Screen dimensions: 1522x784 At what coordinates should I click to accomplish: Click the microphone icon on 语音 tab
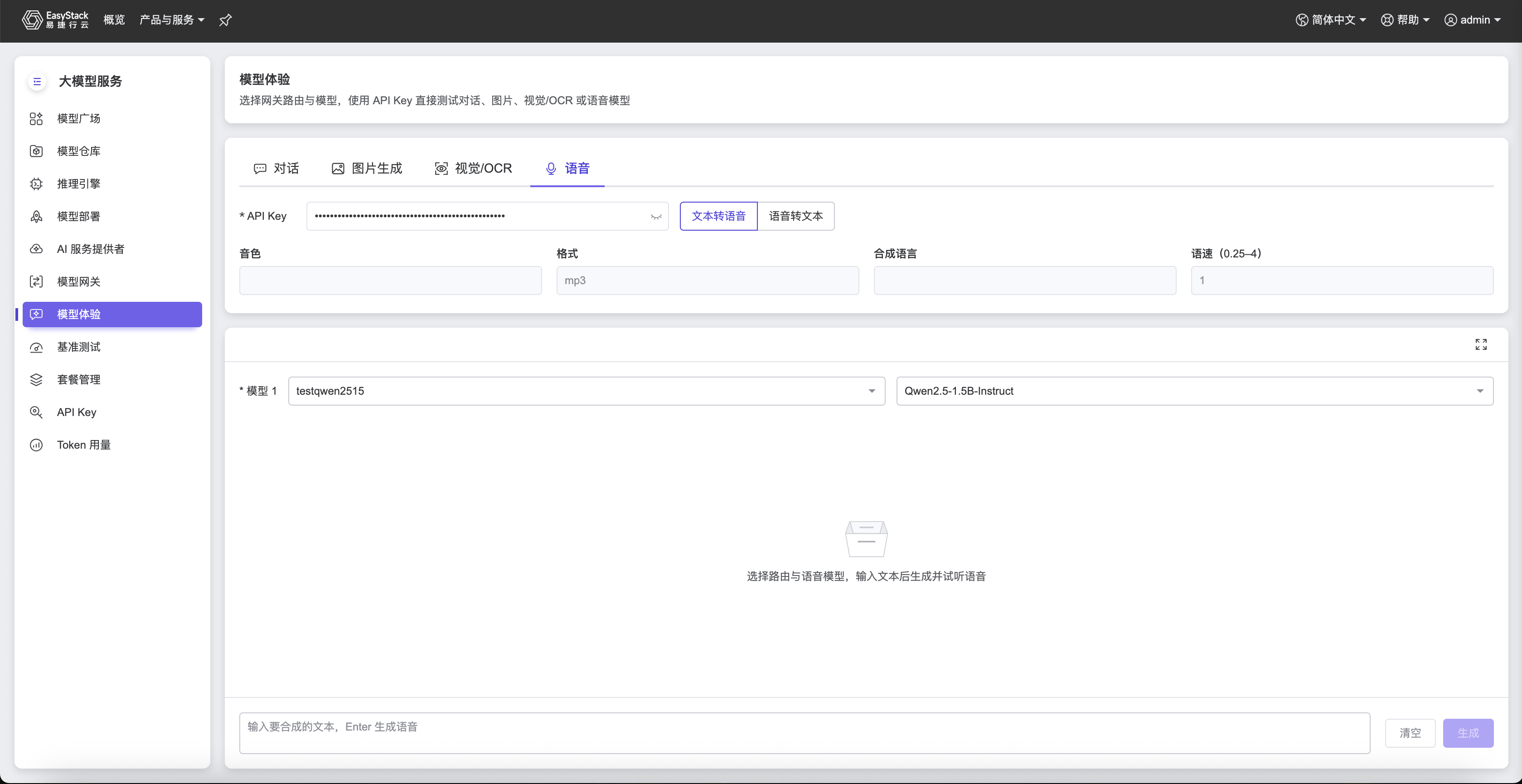(x=551, y=169)
